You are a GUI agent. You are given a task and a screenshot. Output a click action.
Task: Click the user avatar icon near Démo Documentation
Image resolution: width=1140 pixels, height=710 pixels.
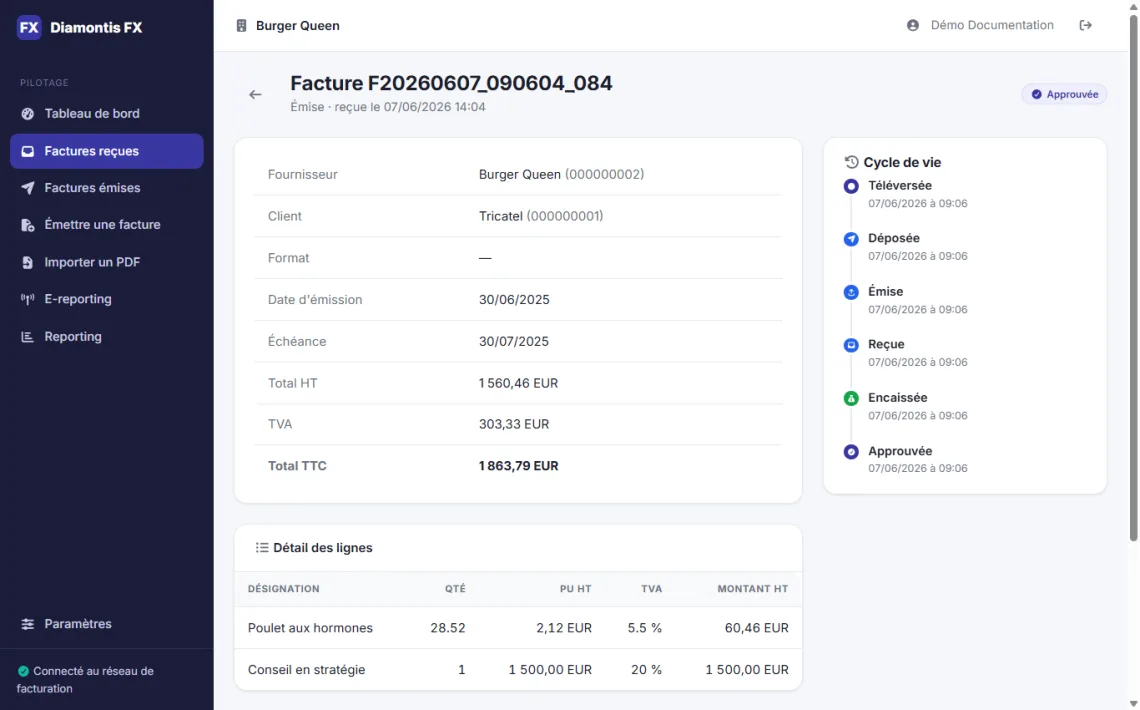[x=913, y=25]
